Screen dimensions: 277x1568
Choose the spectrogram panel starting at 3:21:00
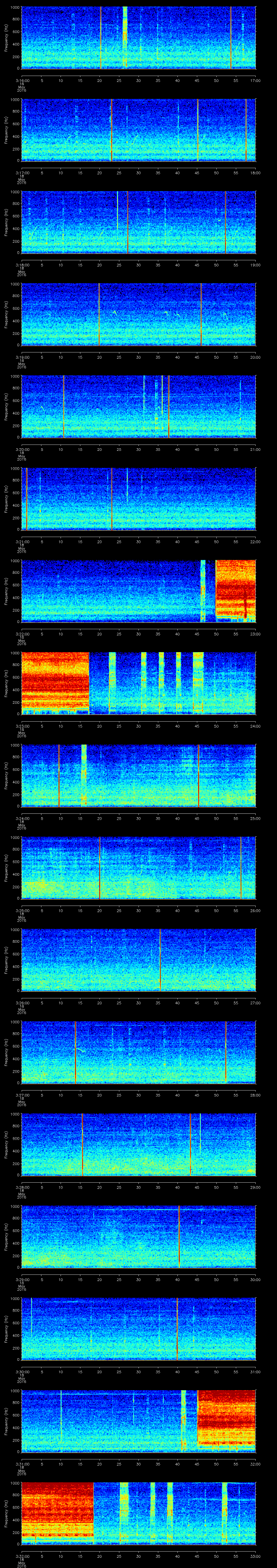138,499
